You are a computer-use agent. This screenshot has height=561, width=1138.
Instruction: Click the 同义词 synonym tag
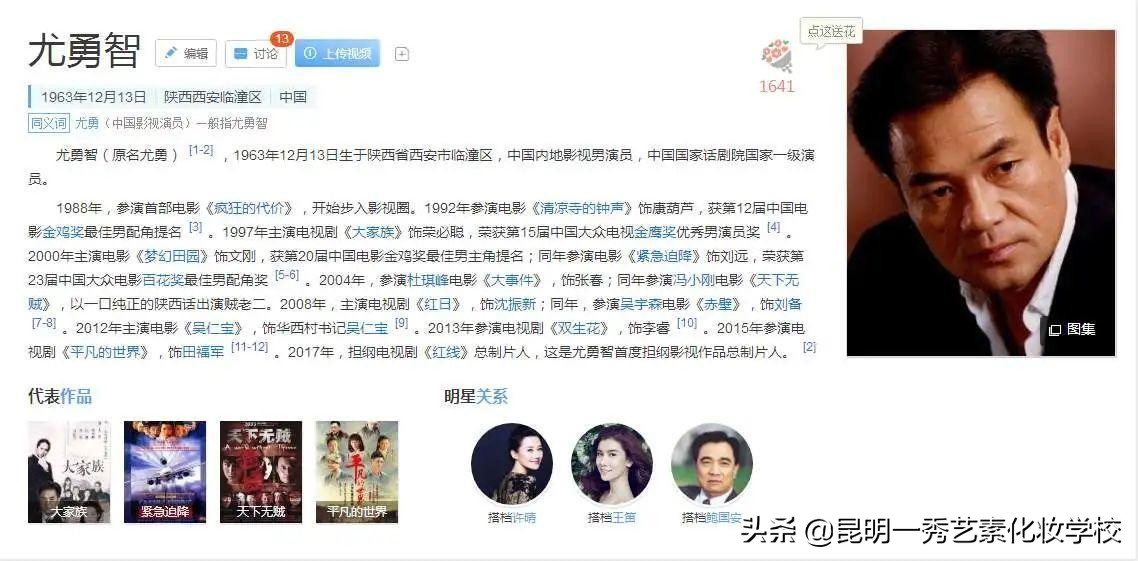[x=49, y=123]
